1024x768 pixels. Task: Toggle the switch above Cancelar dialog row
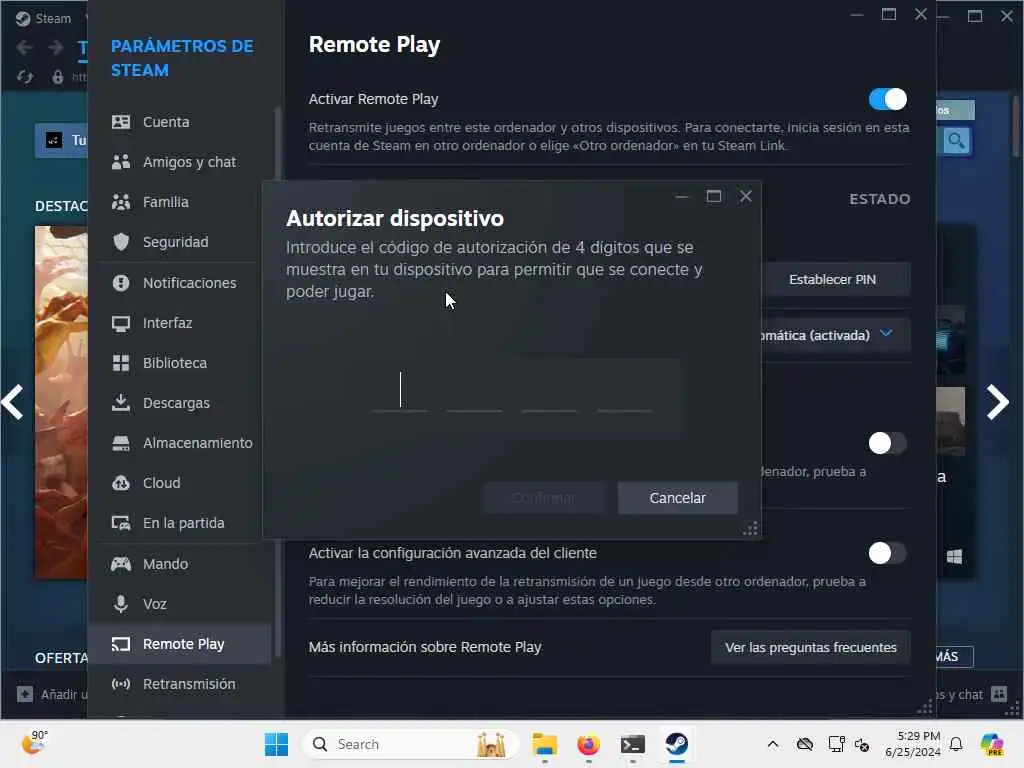(x=888, y=443)
